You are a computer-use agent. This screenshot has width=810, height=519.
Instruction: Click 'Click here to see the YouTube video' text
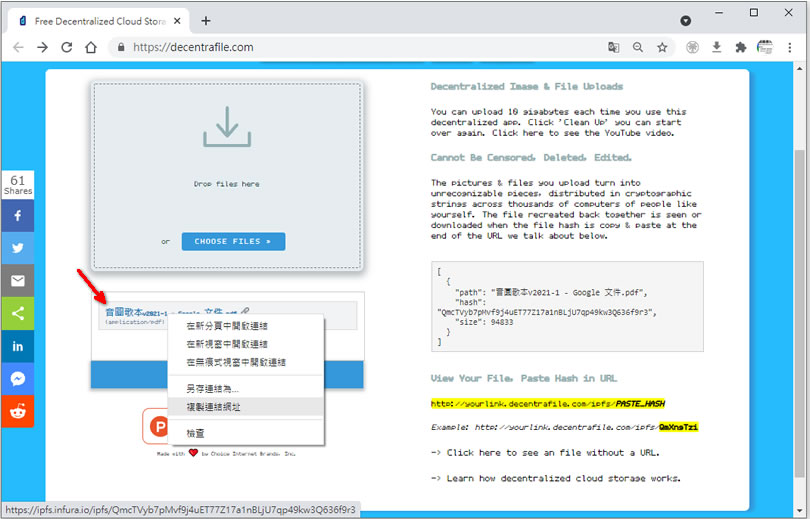[x=583, y=133]
